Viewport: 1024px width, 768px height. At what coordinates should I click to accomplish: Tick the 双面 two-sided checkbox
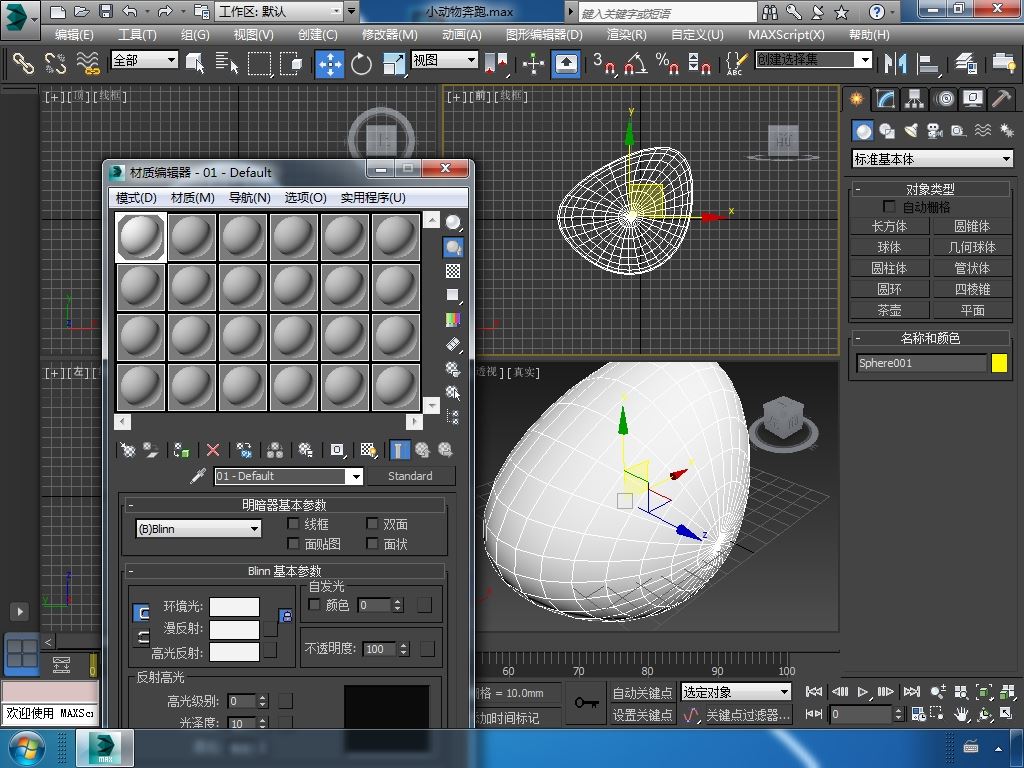click(372, 524)
